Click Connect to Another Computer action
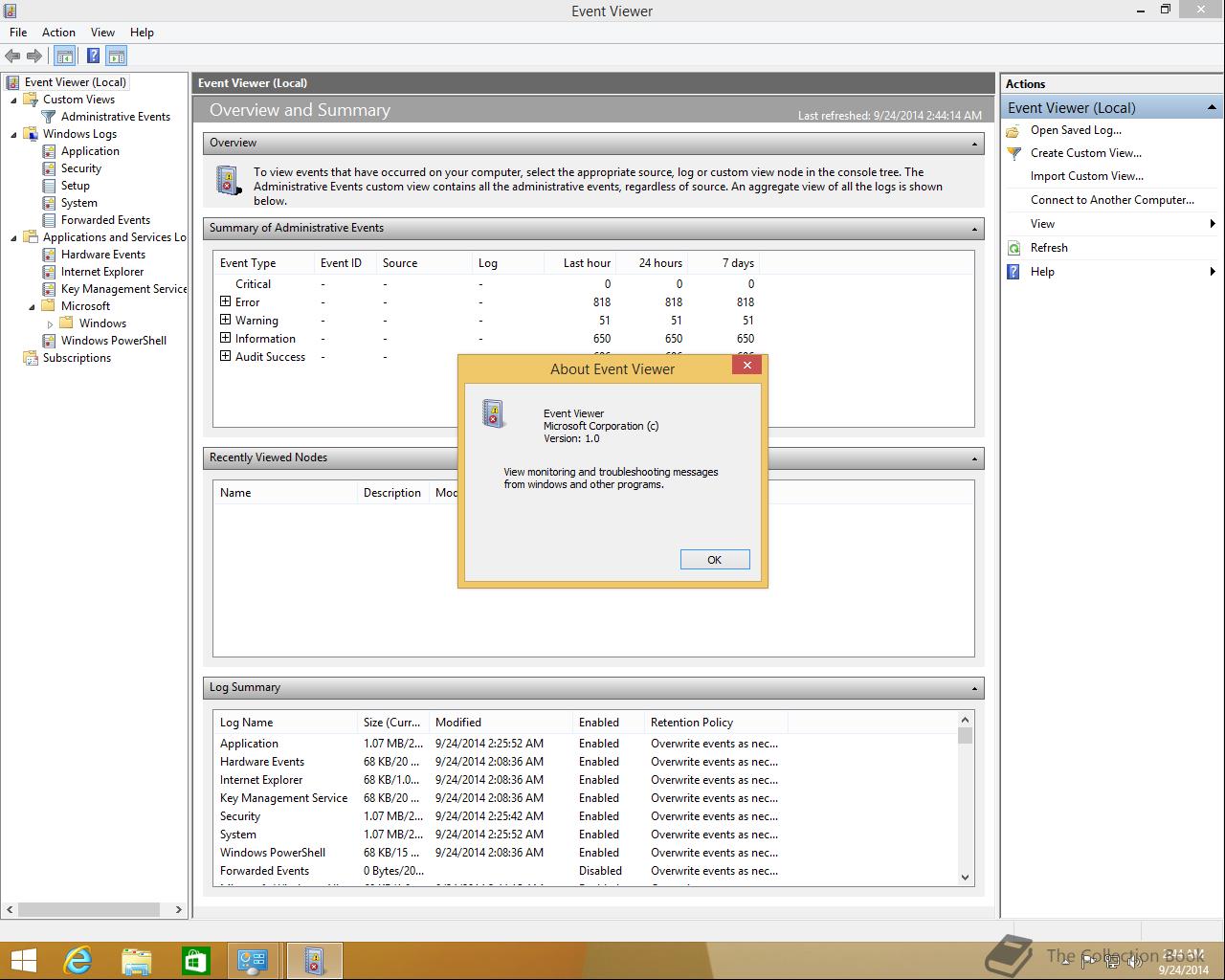This screenshot has width=1225, height=980. [x=1112, y=200]
